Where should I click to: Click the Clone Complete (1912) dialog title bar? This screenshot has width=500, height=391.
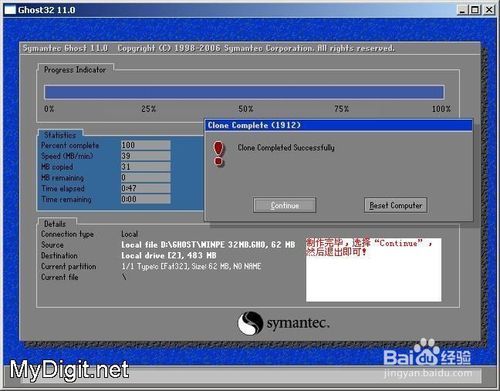pyautogui.click(x=338, y=125)
